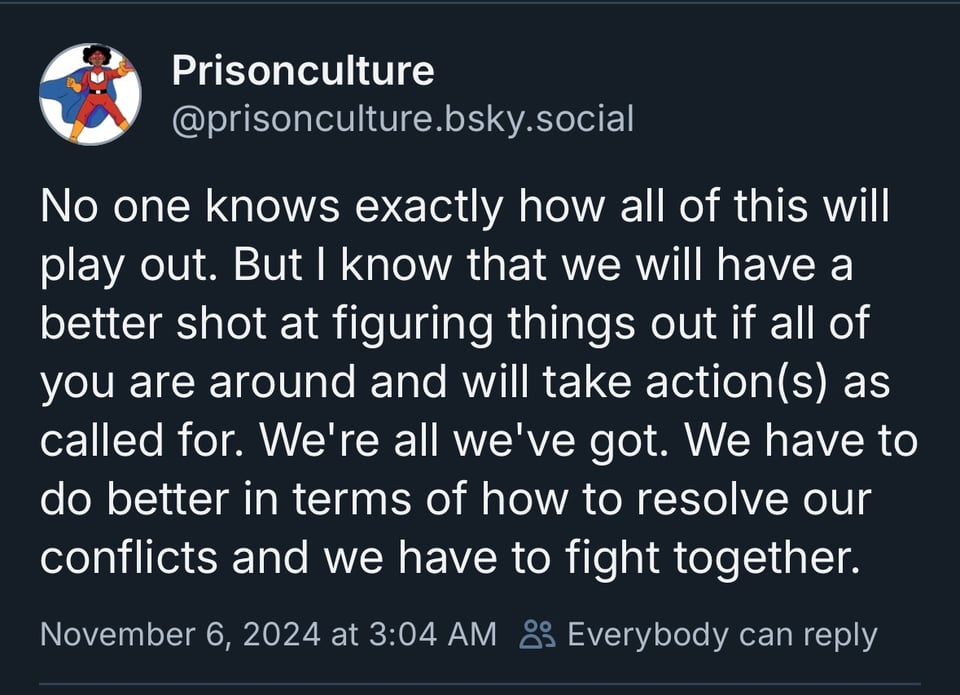Click the @prisonculture.bsky.social handle
The height and width of the screenshot is (695, 960).
[x=403, y=120]
